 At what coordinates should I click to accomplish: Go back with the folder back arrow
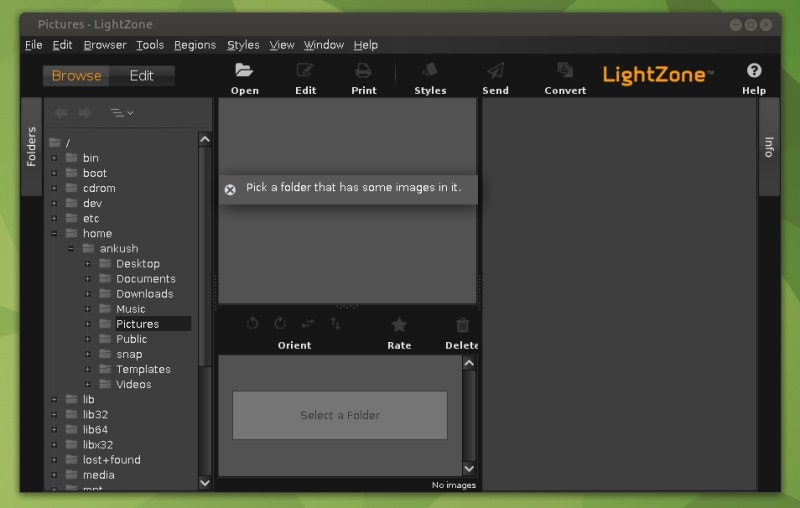[61, 113]
